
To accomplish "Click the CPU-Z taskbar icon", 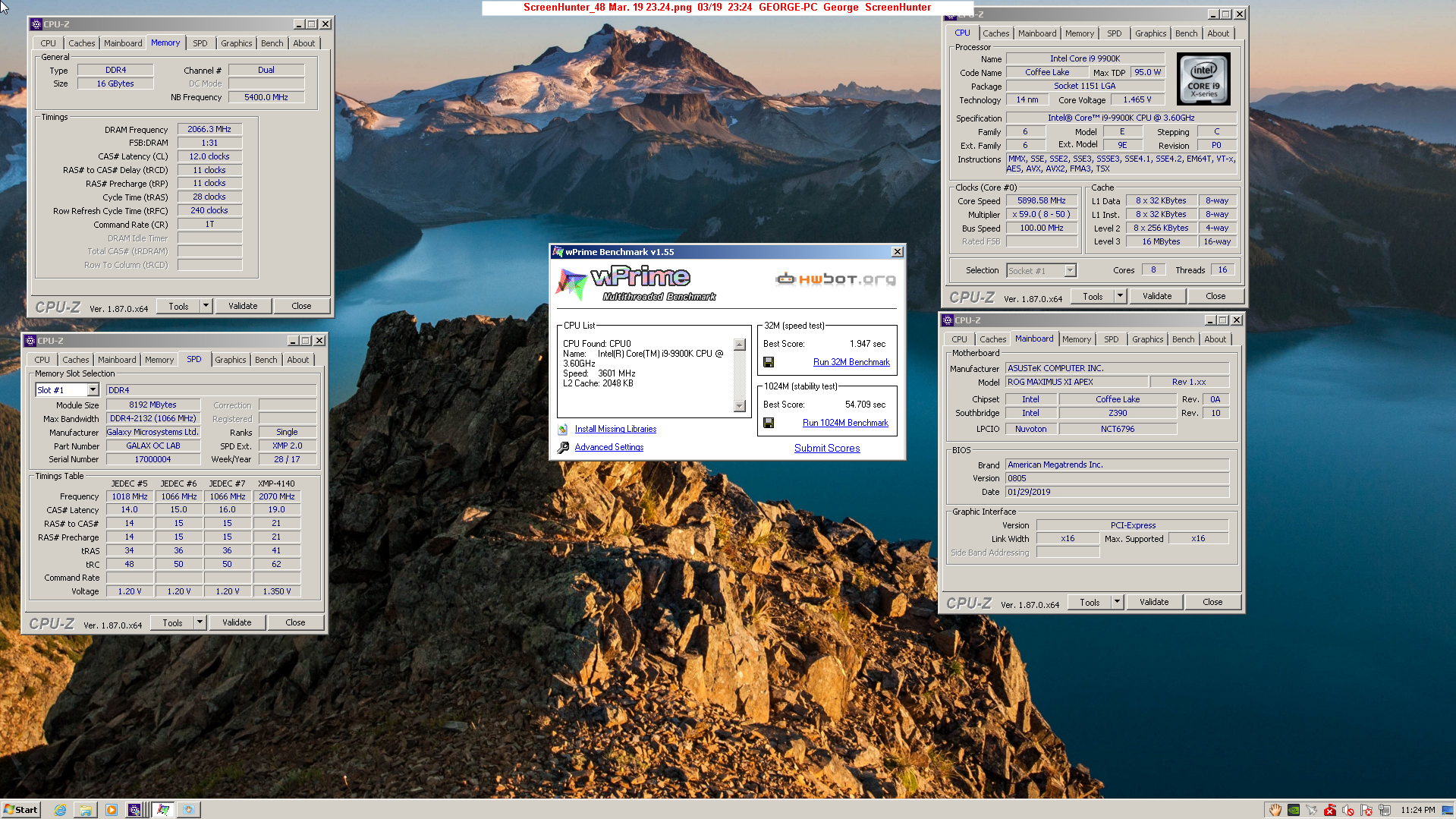I will click(134, 810).
